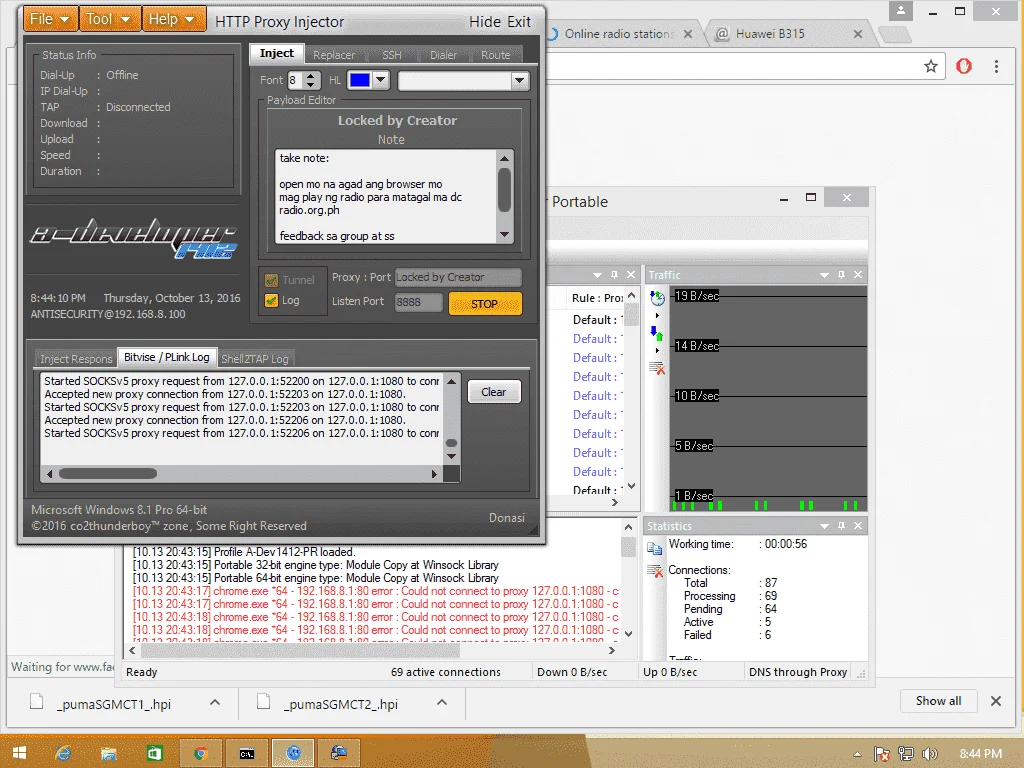
Task: Open the Traffic panel dropdown arrow
Action: tap(824, 276)
